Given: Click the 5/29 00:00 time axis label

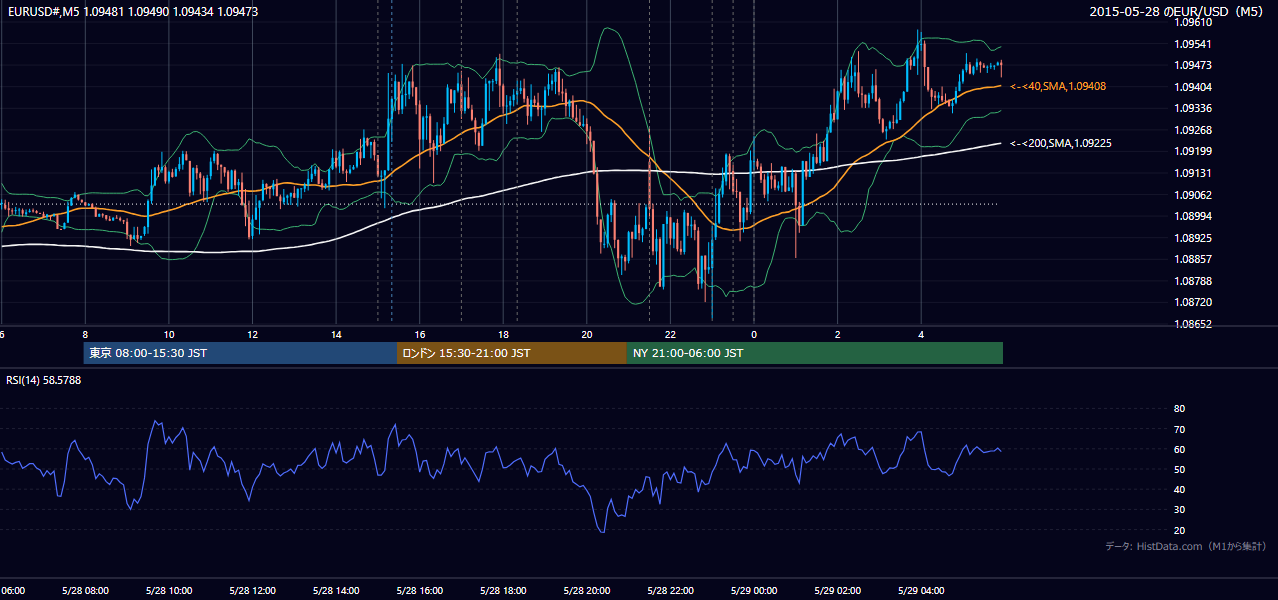Looking at the screenshot, I should (754, 591).
